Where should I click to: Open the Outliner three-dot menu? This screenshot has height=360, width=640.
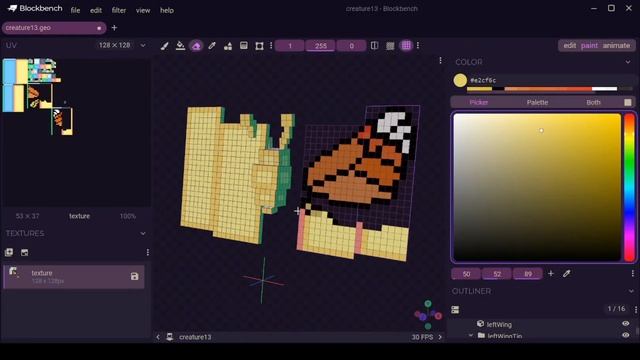coord(636,310)
